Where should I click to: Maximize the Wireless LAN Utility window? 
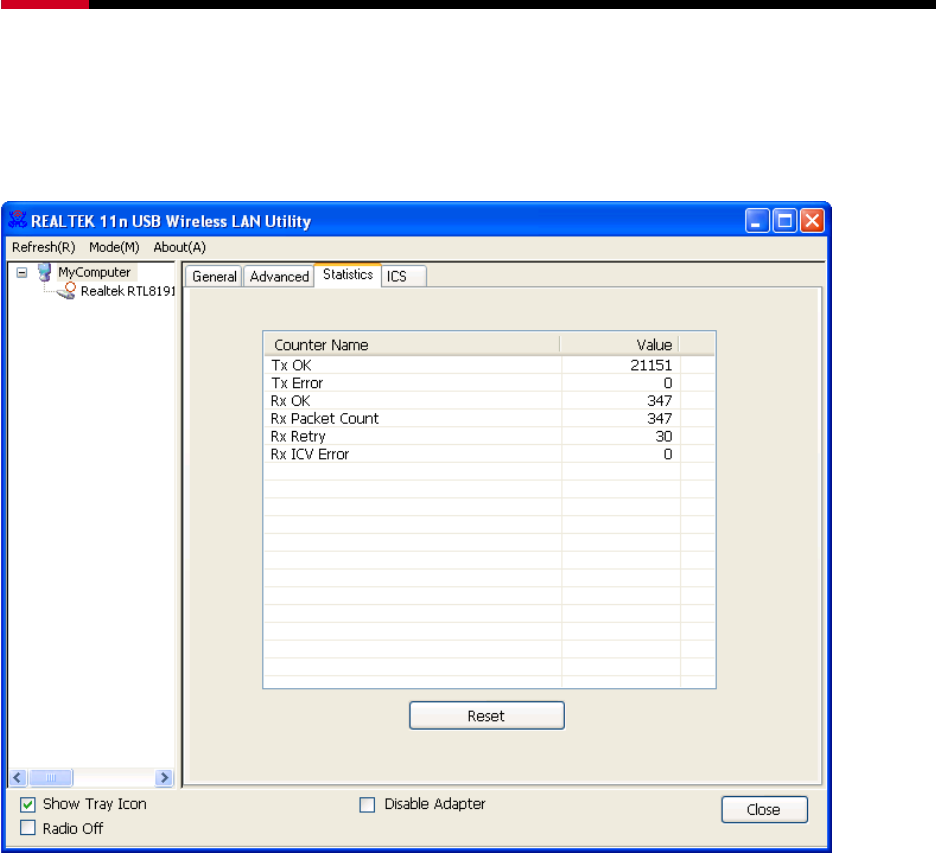784,221
